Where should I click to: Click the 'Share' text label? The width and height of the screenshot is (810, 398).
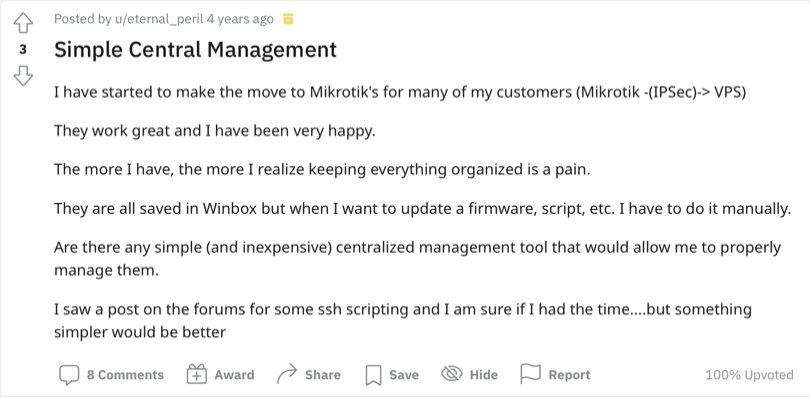coord(323,375)
